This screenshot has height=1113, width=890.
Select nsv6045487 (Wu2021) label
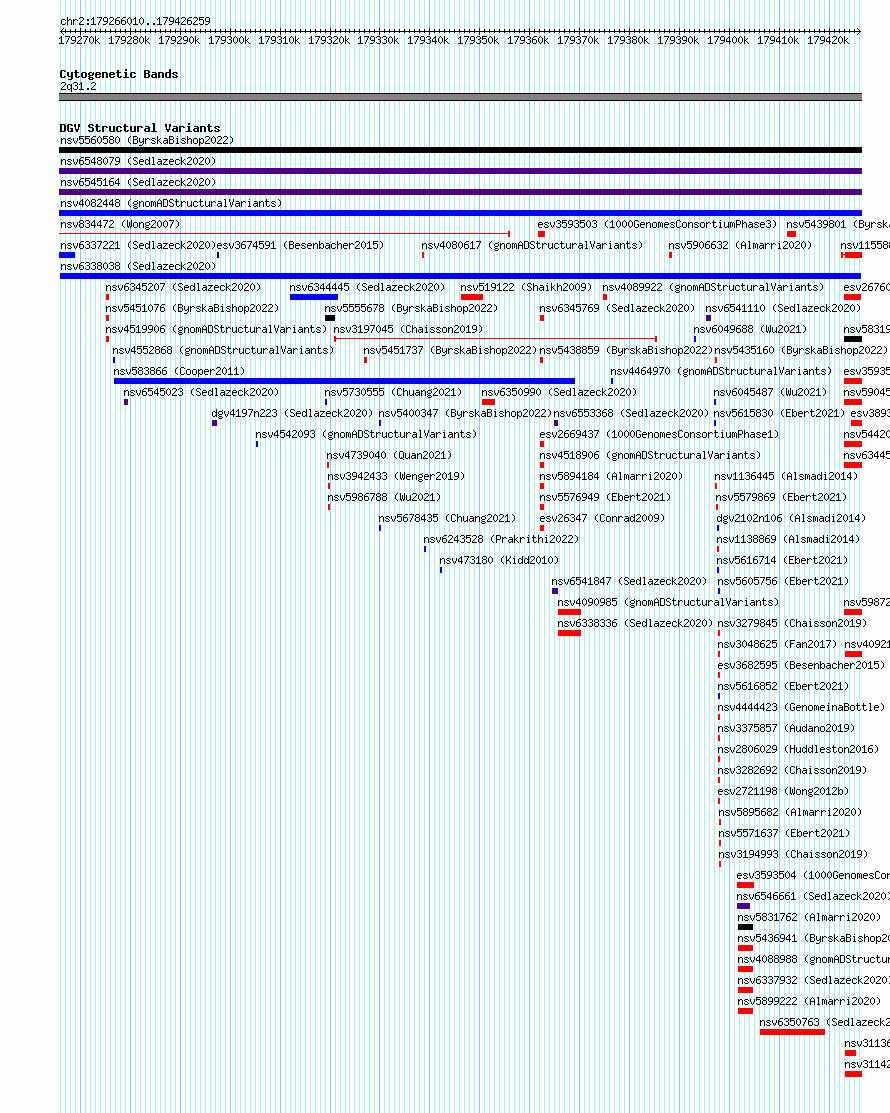[x=770, y=392]
